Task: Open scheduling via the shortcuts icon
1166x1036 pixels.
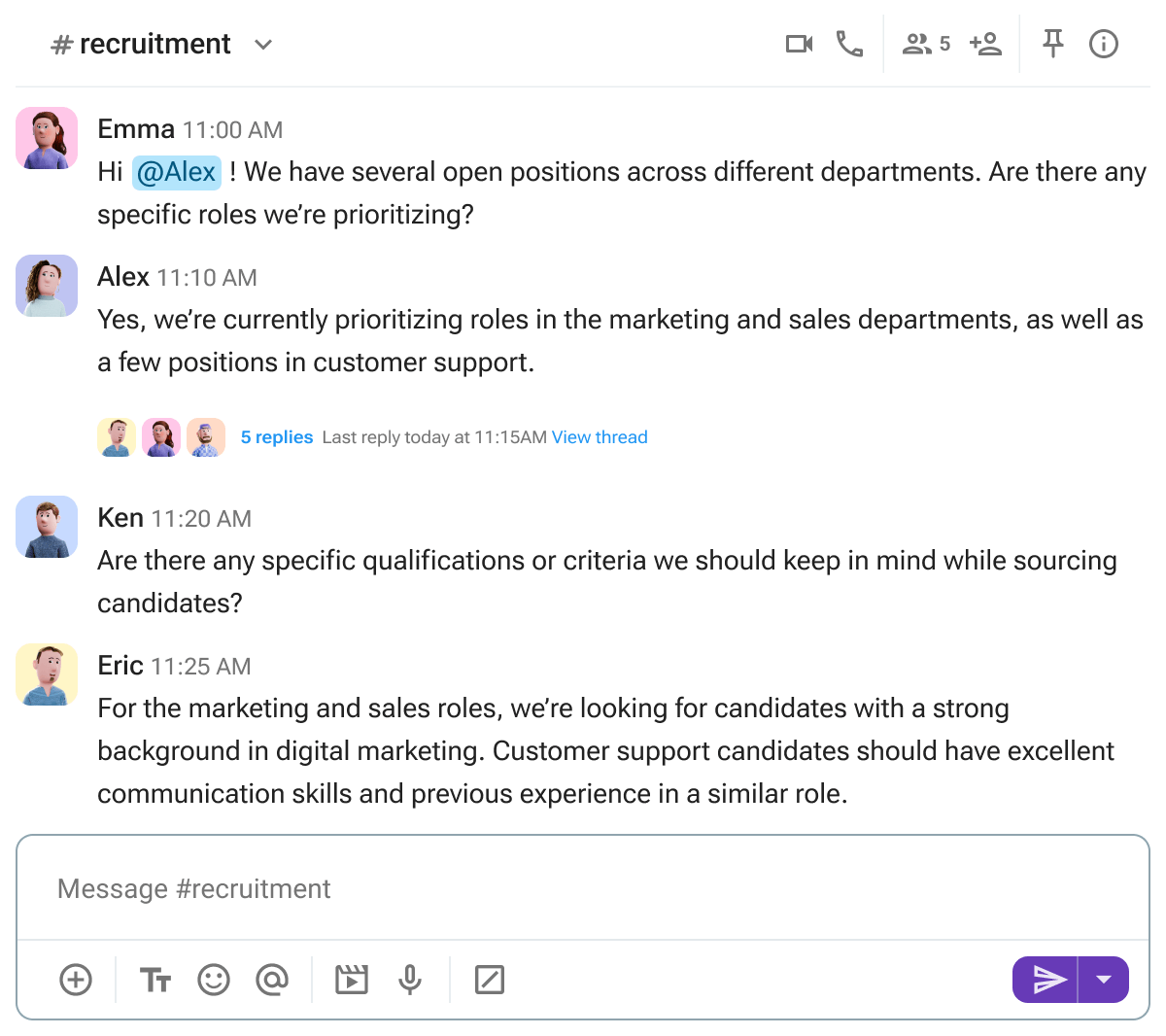Action: tap(490, 980)
